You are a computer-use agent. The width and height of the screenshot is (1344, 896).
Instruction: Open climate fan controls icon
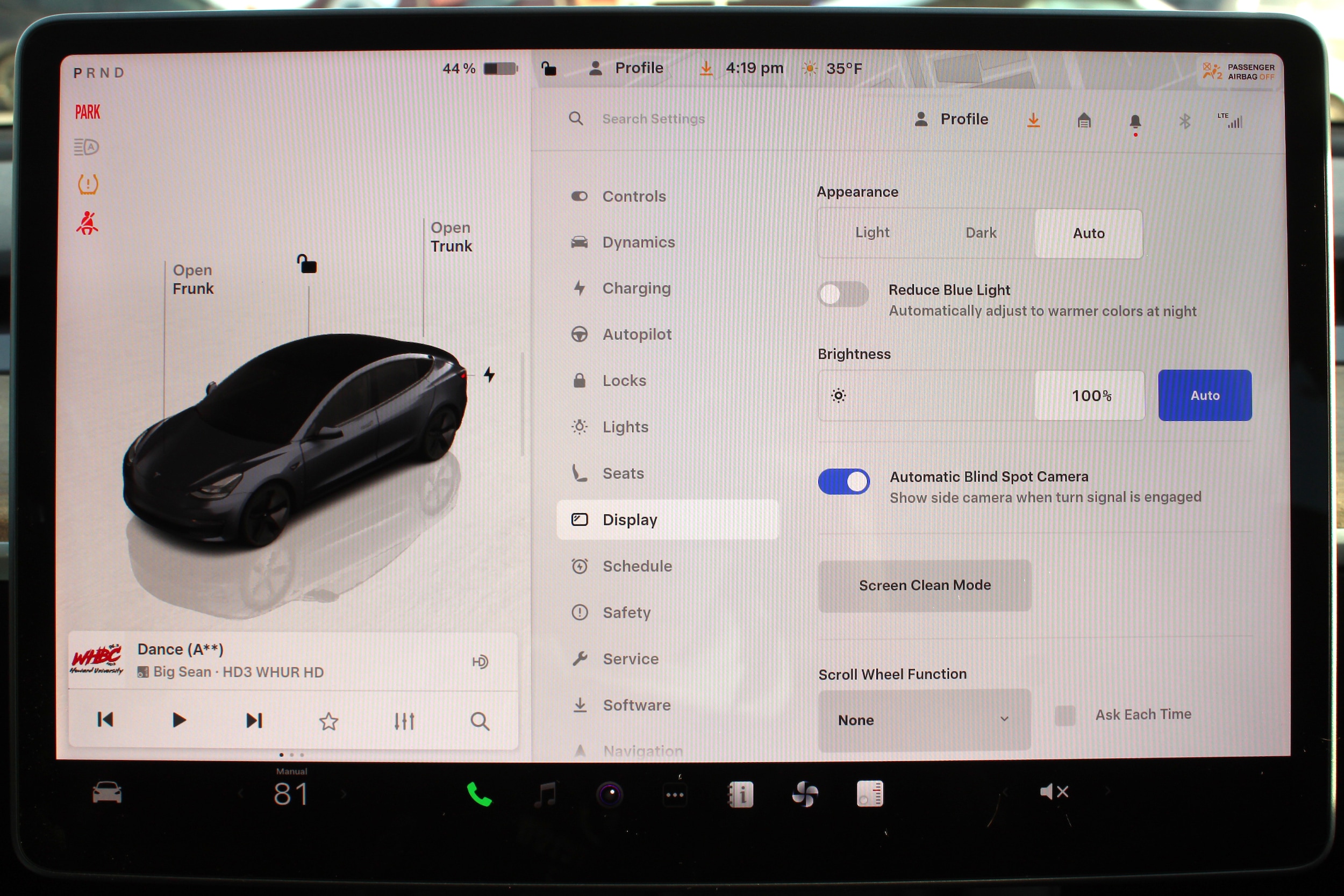[805, 794]
